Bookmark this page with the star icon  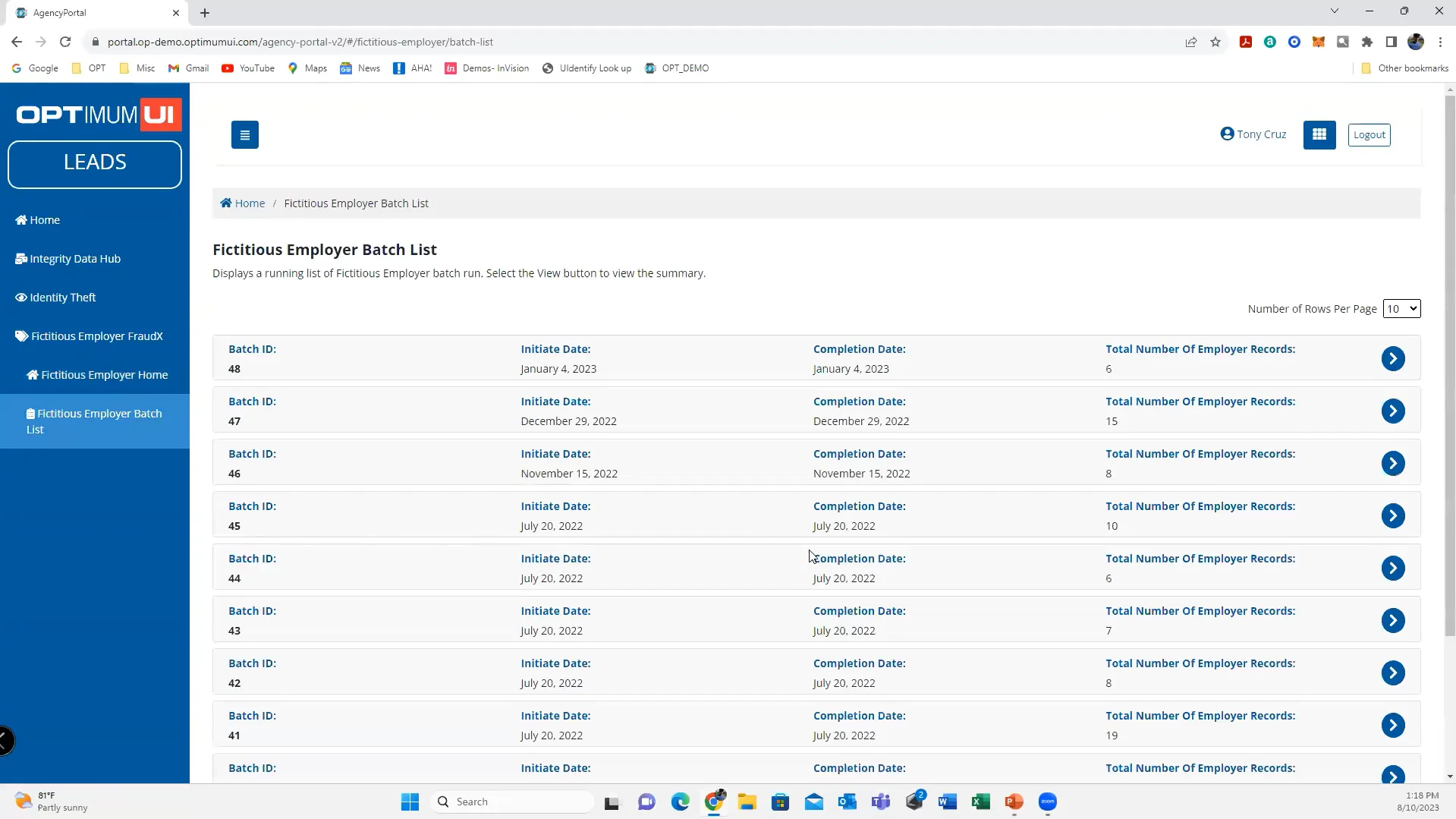click(1215, 42)
